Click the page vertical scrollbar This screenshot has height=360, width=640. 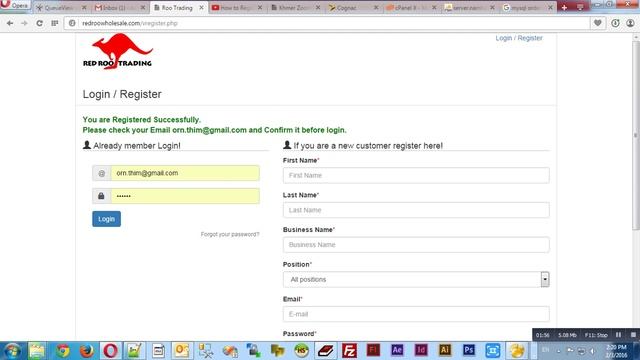(636, 135)
